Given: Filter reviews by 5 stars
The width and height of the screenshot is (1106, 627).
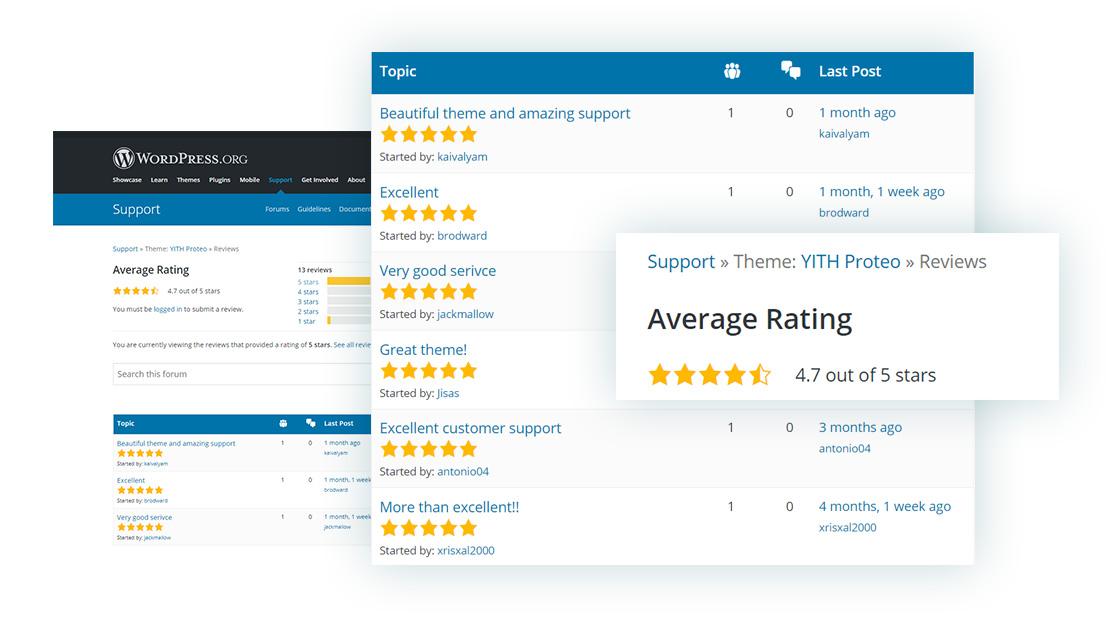Looking at the screenshot, I should point(308,282).
